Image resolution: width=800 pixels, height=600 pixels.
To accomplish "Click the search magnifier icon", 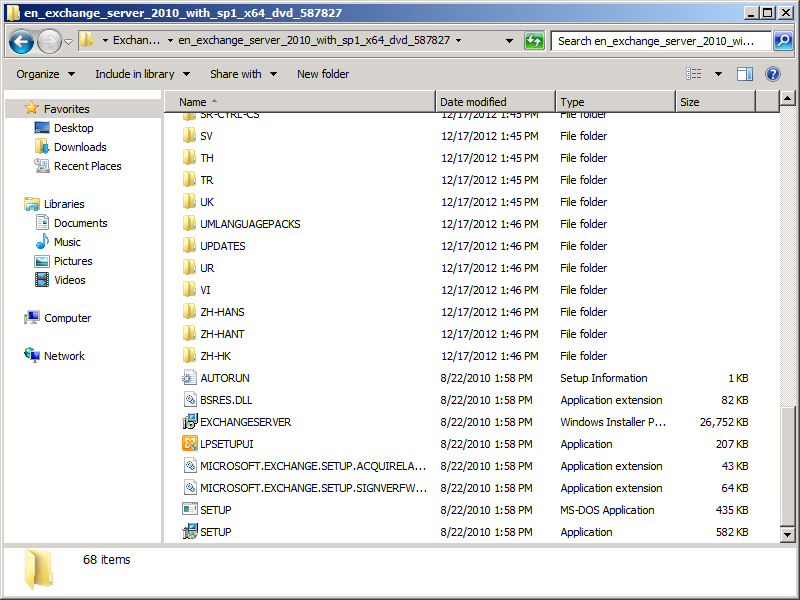I will 783,41.
